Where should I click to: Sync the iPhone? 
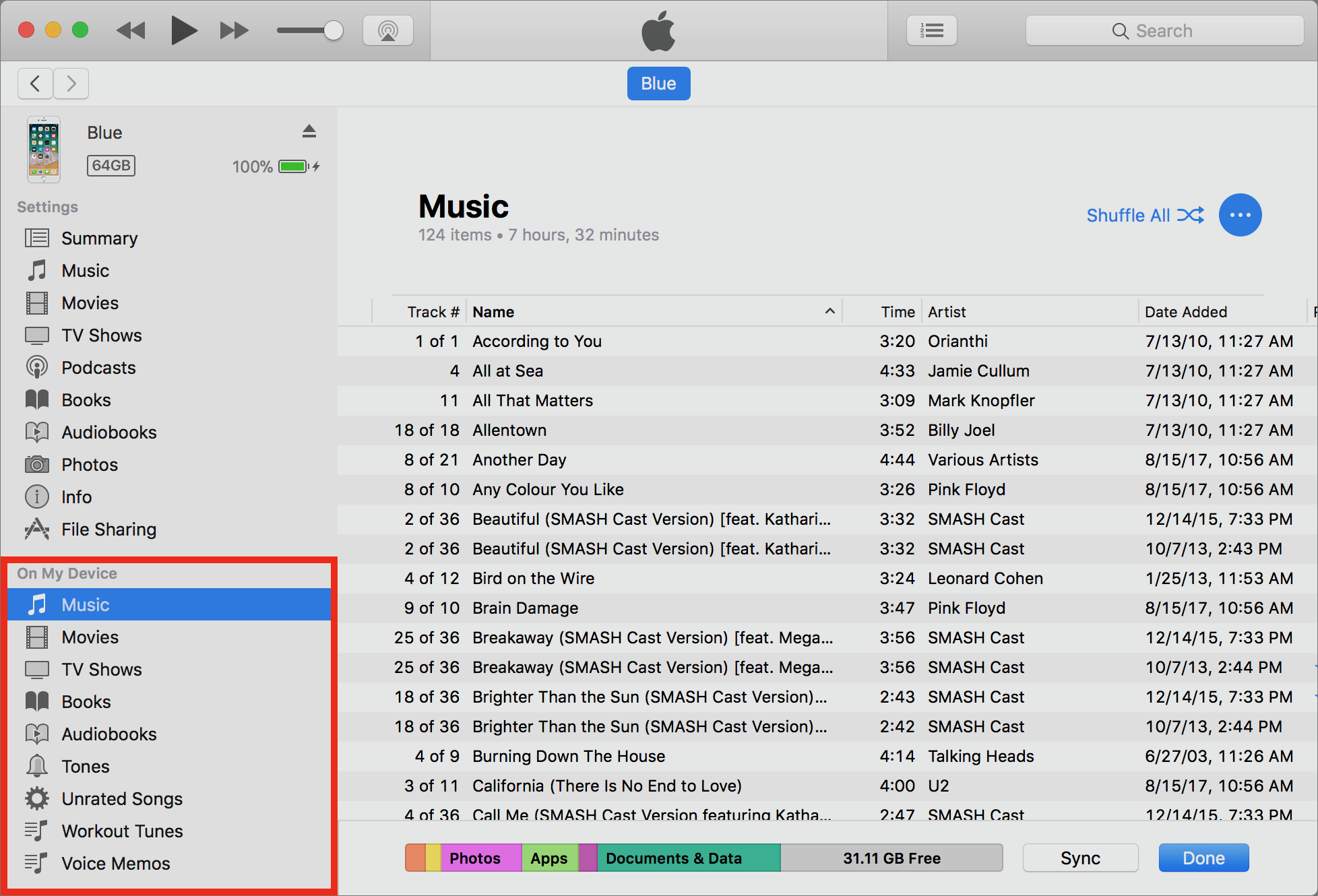click(x=1080, y=858)
